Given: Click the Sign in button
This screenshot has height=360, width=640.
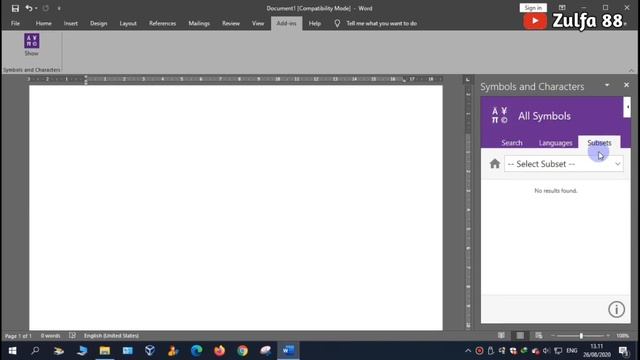Looking at the screenshot, I should click(x=533, y=8).
